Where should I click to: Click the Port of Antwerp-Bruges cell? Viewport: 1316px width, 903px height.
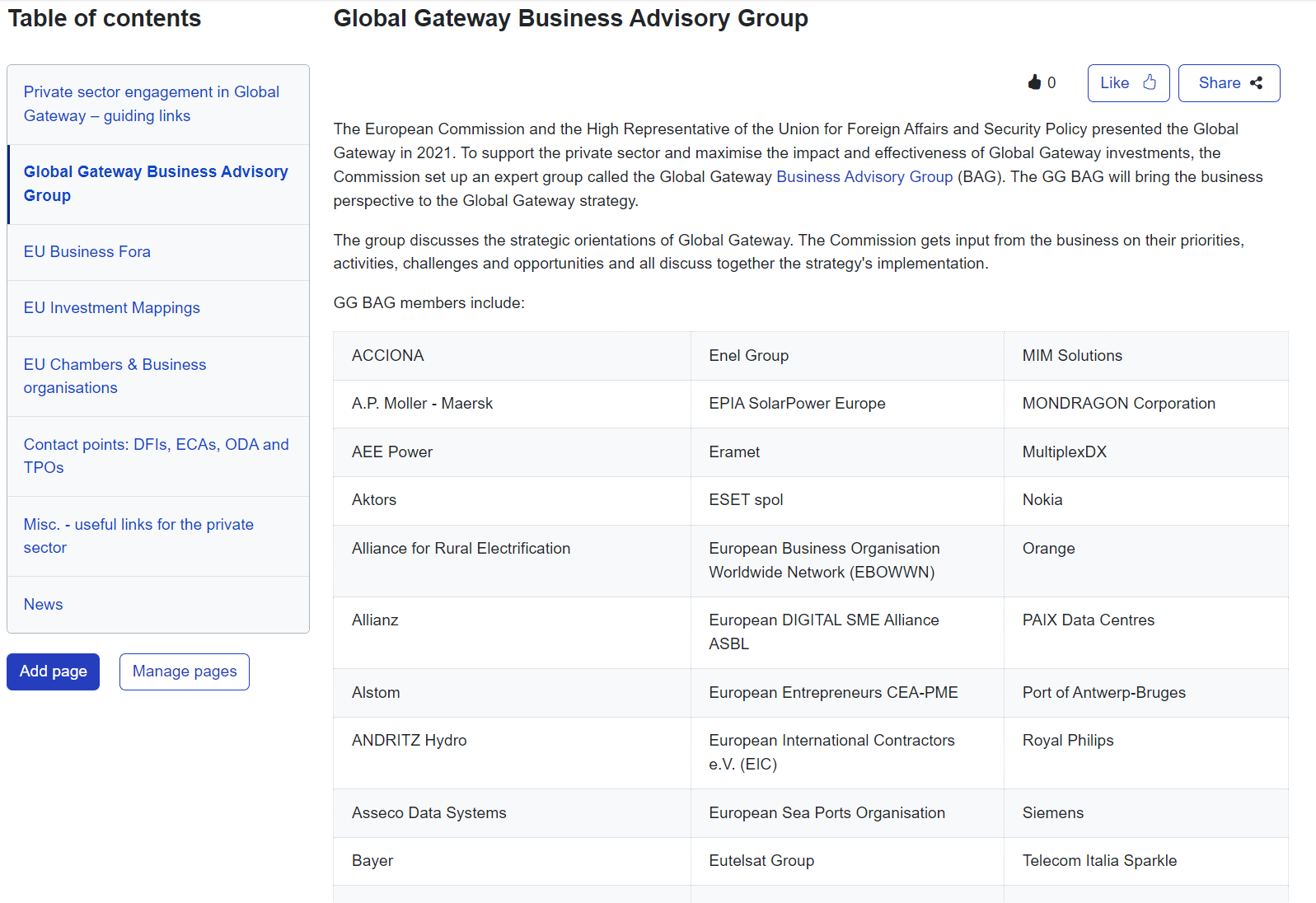(x=1146, y=693)
